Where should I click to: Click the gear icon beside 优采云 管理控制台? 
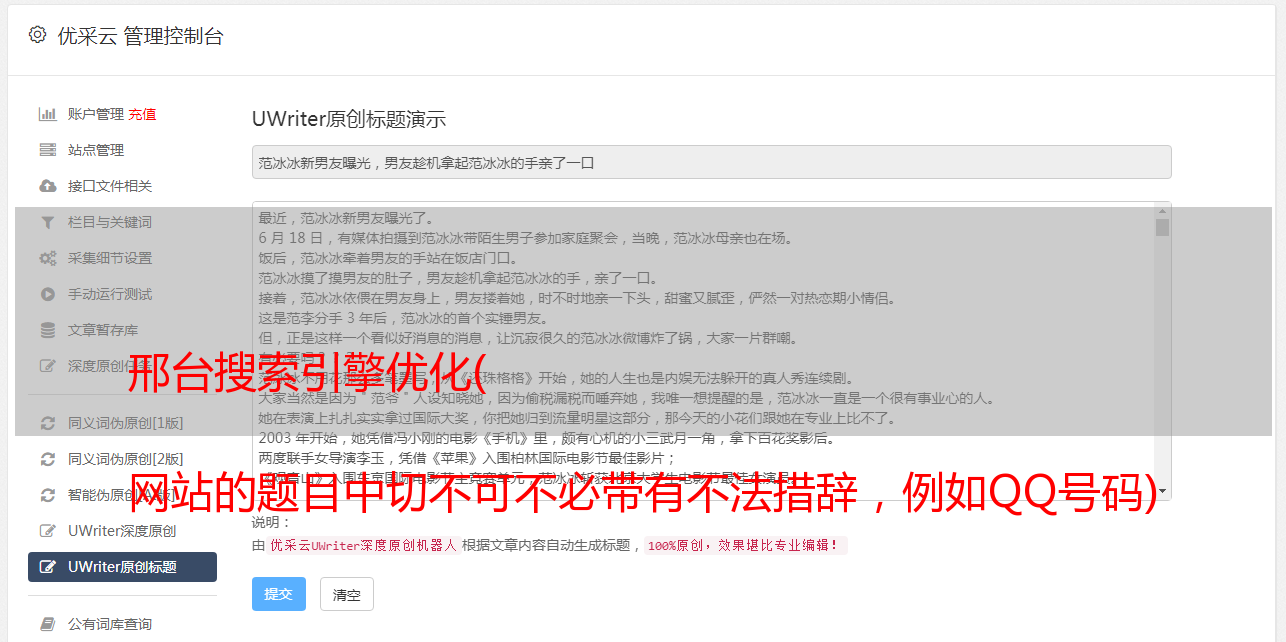(37, 35)
